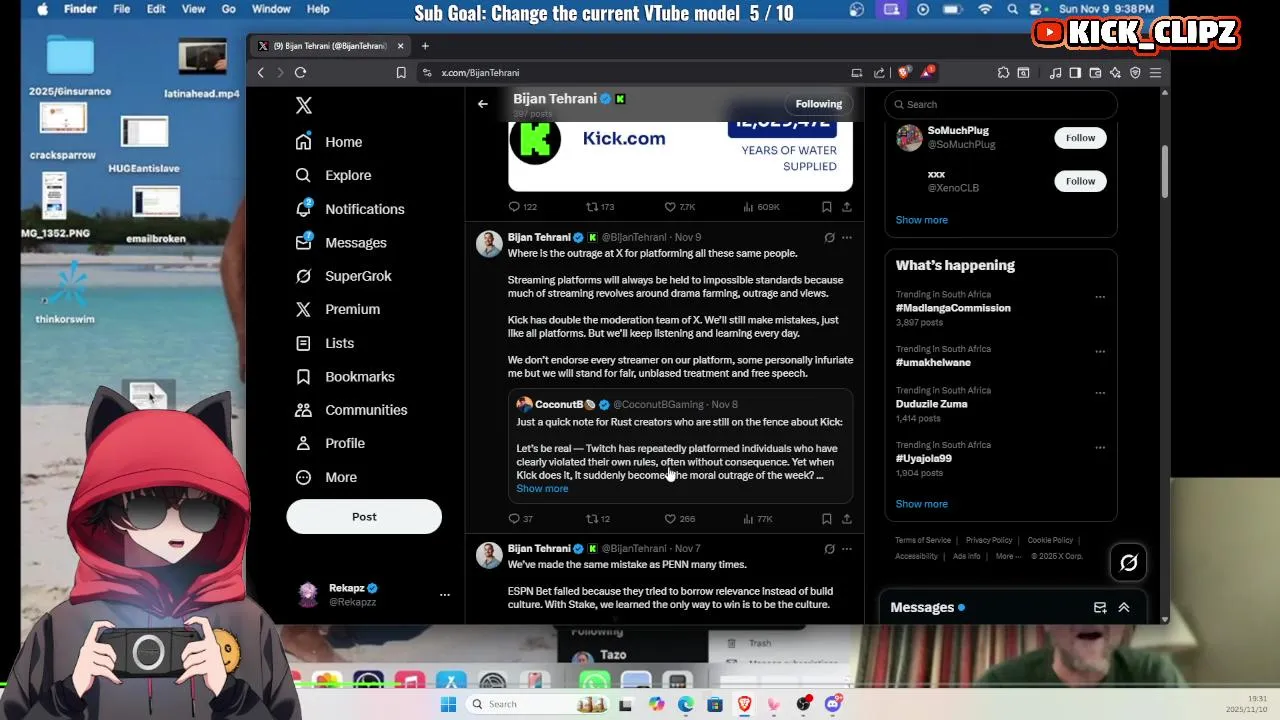Share the Nov 9 post

[847, 519]
